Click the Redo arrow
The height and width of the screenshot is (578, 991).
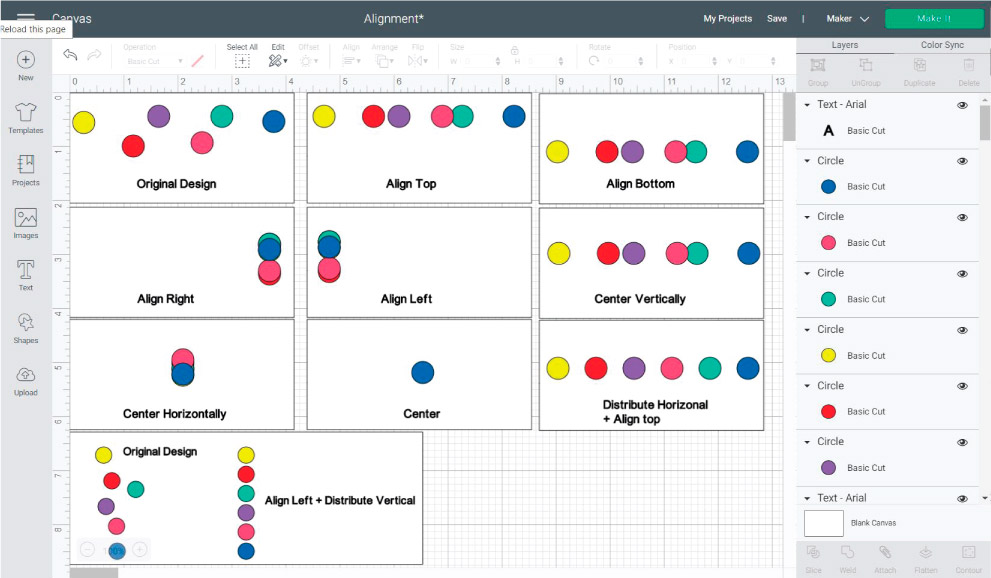click(94, 55)
